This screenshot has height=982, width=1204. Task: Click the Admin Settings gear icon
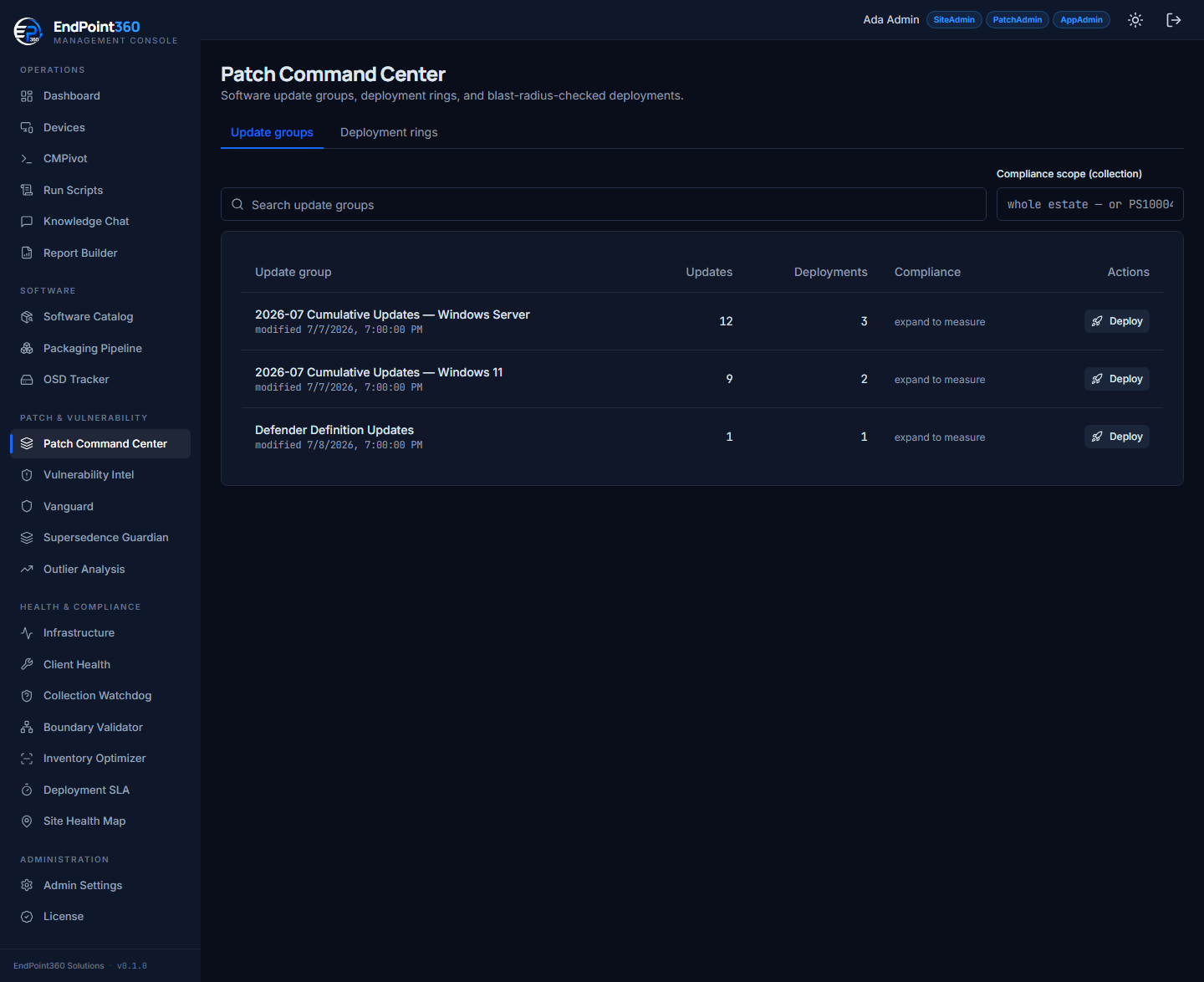pos(27,886)
